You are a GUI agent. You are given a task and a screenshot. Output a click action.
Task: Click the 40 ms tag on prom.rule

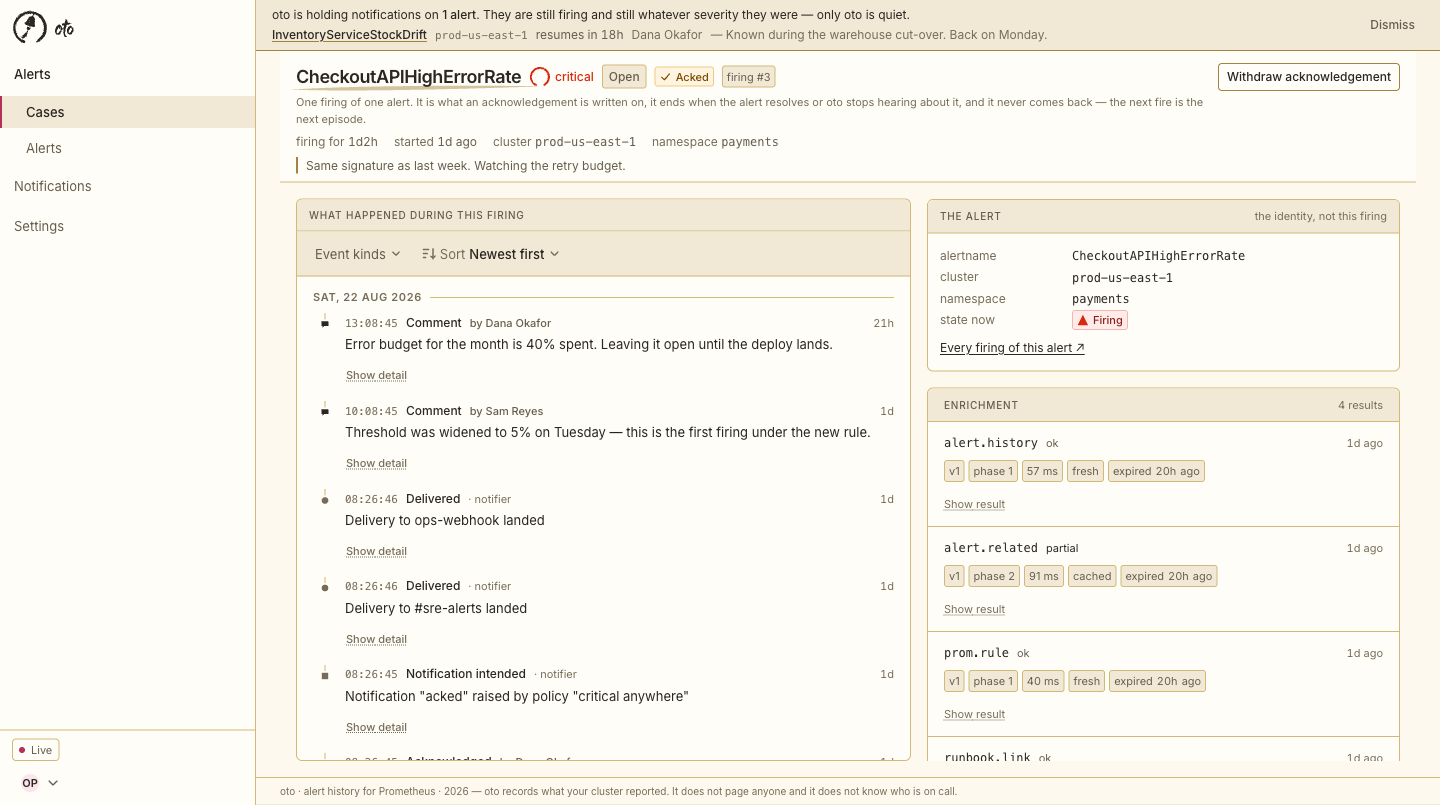click(x=1043, y=681)
